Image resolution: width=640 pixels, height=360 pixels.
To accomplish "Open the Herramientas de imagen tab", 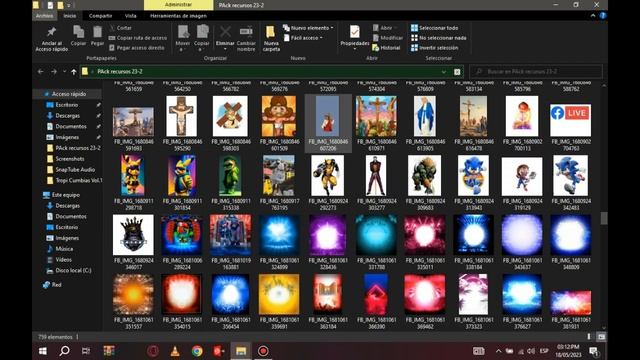I will [178, 16].
